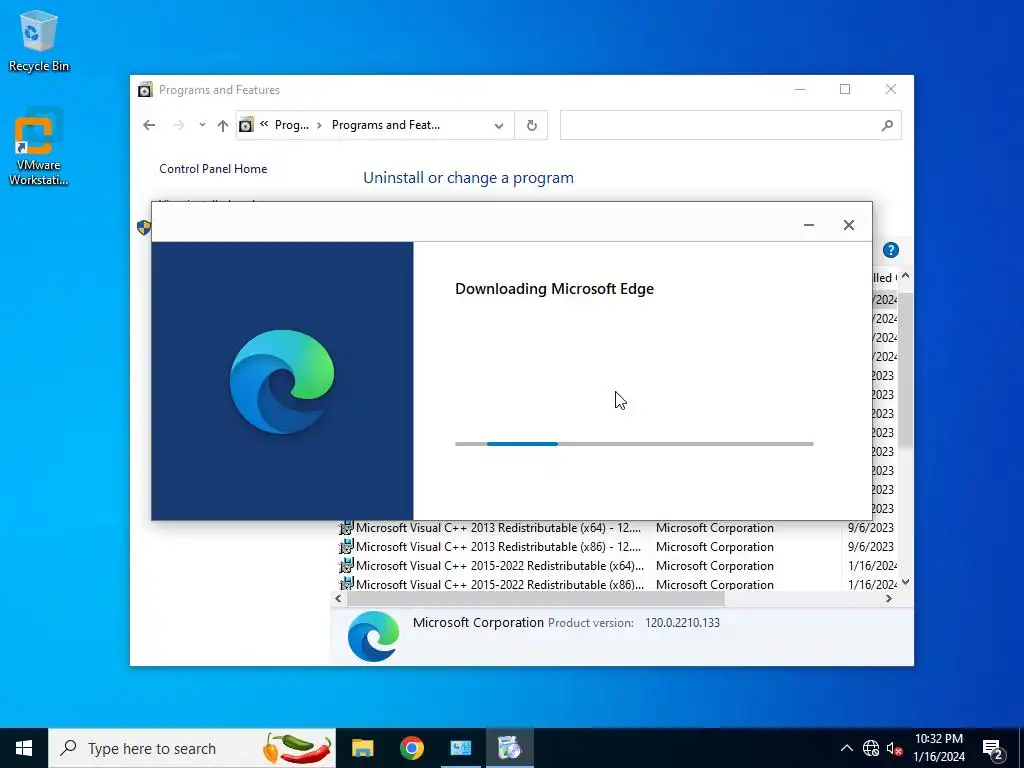This screenshot has width=1024, height=768.
Task: Click the Programs and Features title icon
Action: point(145,89)
